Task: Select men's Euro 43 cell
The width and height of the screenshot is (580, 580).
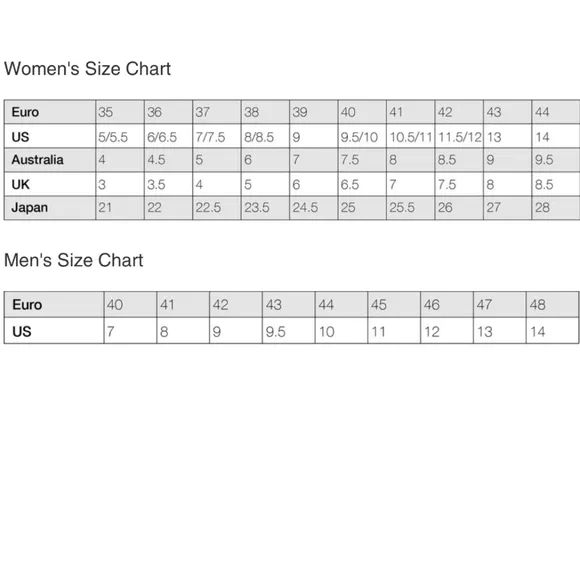Action: [x=289, y=305]
